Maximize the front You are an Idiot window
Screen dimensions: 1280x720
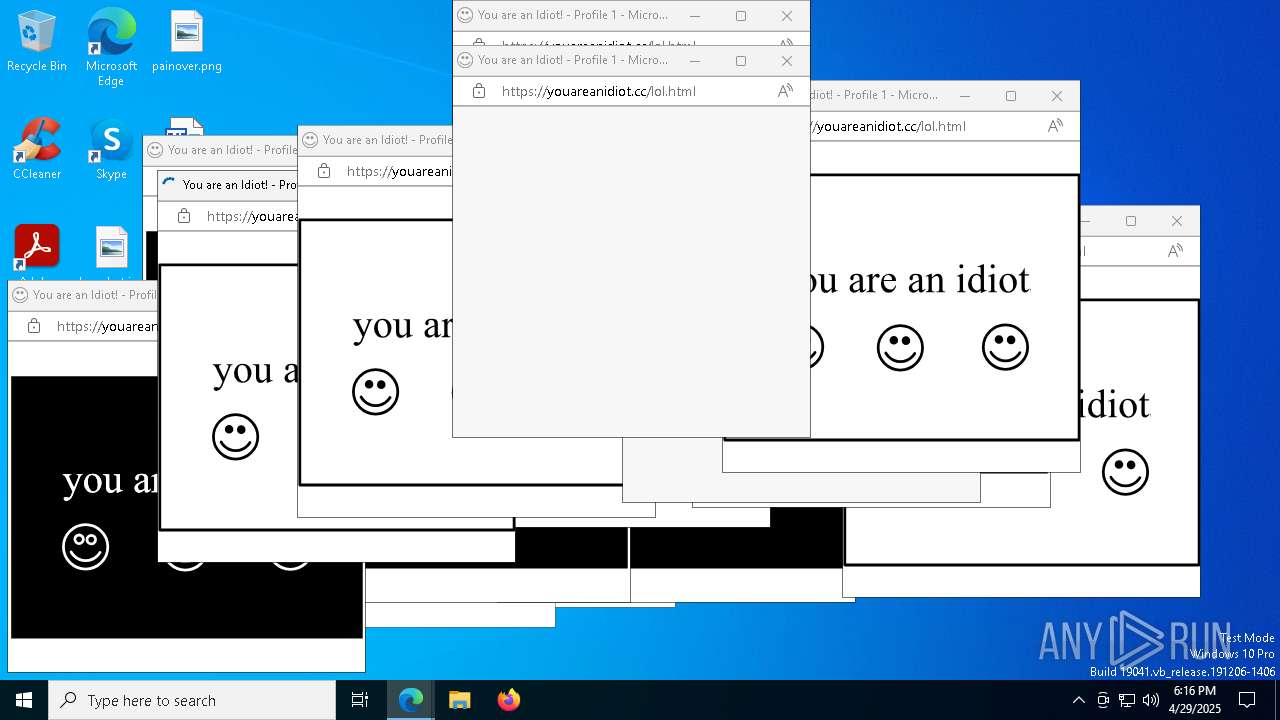(x=741, y=60)
